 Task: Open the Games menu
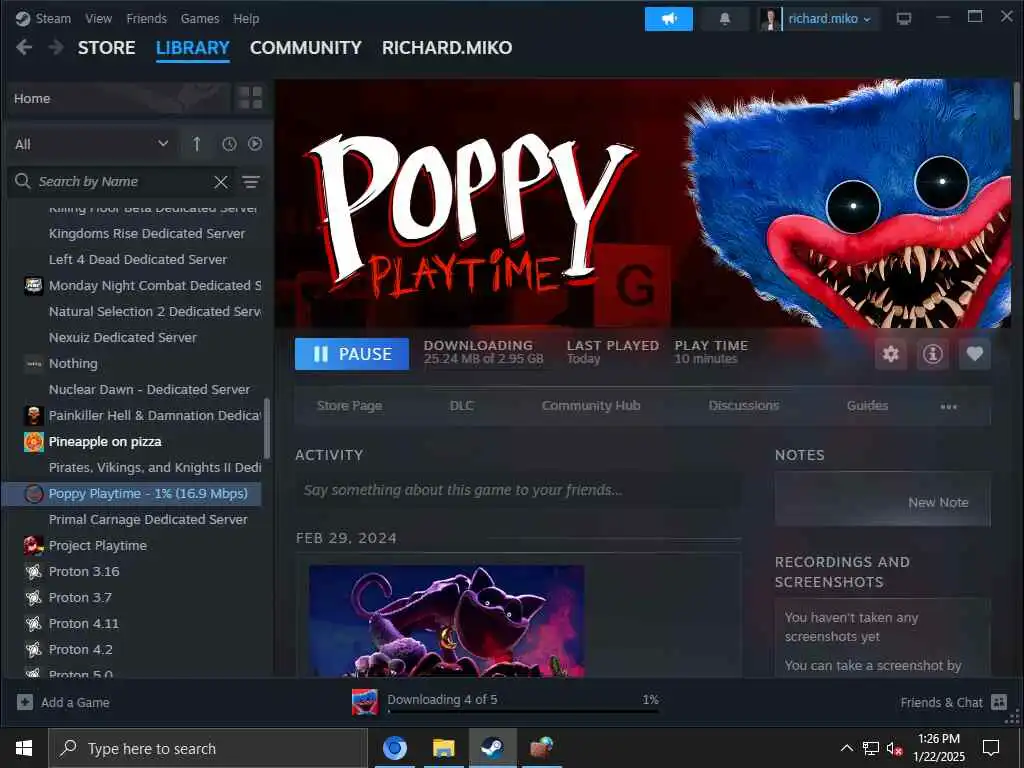200,18
